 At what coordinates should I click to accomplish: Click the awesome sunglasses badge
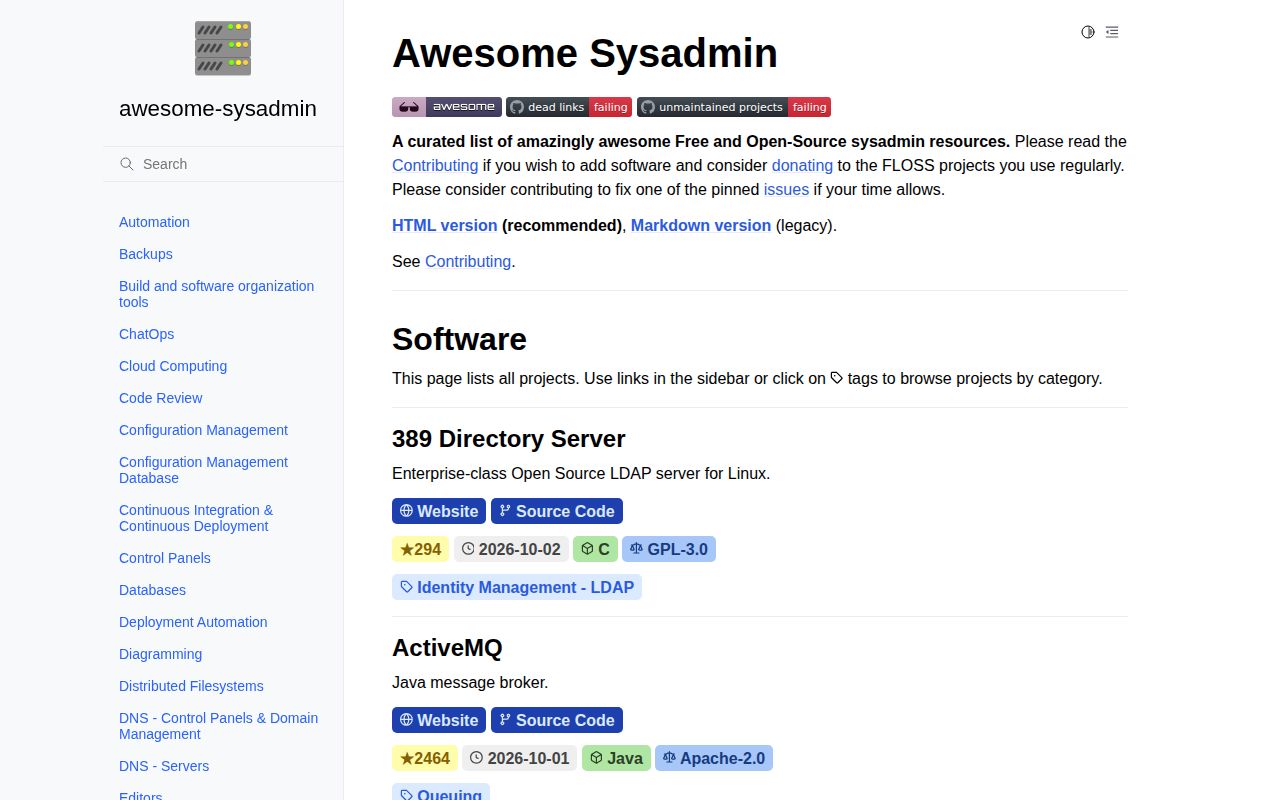pos(447,107)
